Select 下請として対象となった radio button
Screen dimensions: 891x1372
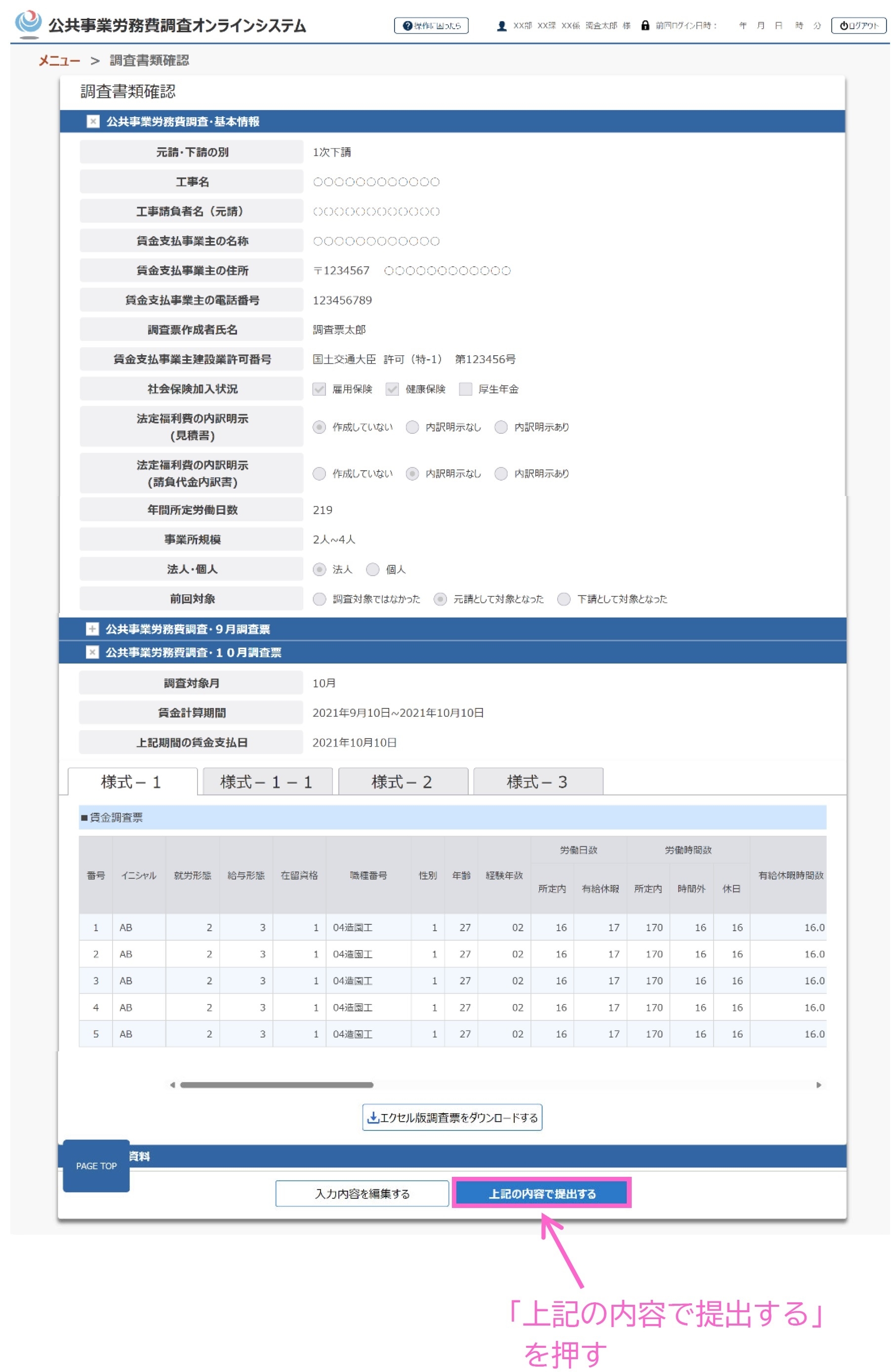pos(564,598)
